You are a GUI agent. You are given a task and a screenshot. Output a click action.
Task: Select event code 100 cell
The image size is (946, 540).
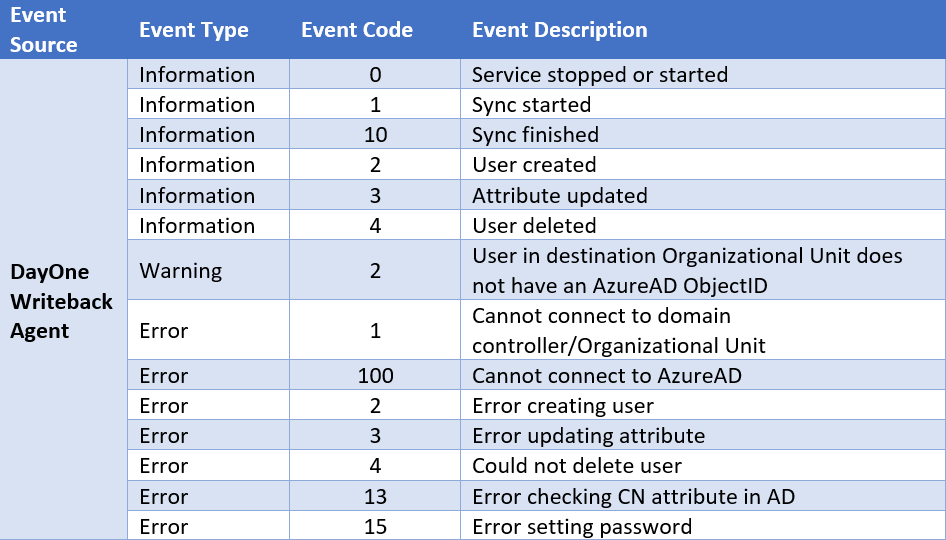click(375, 375)
